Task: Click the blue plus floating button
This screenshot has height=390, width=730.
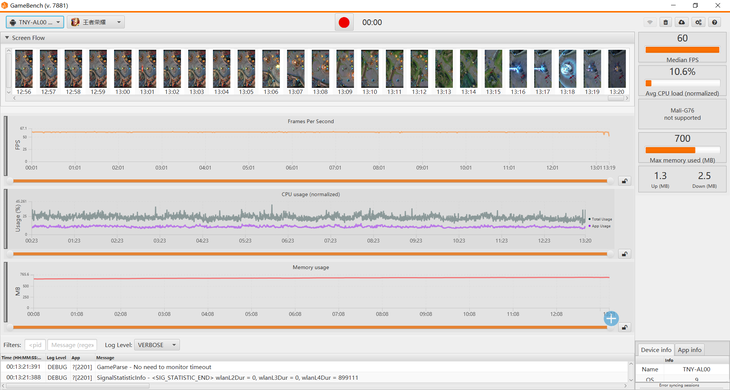Action: [x=611, y=318]
